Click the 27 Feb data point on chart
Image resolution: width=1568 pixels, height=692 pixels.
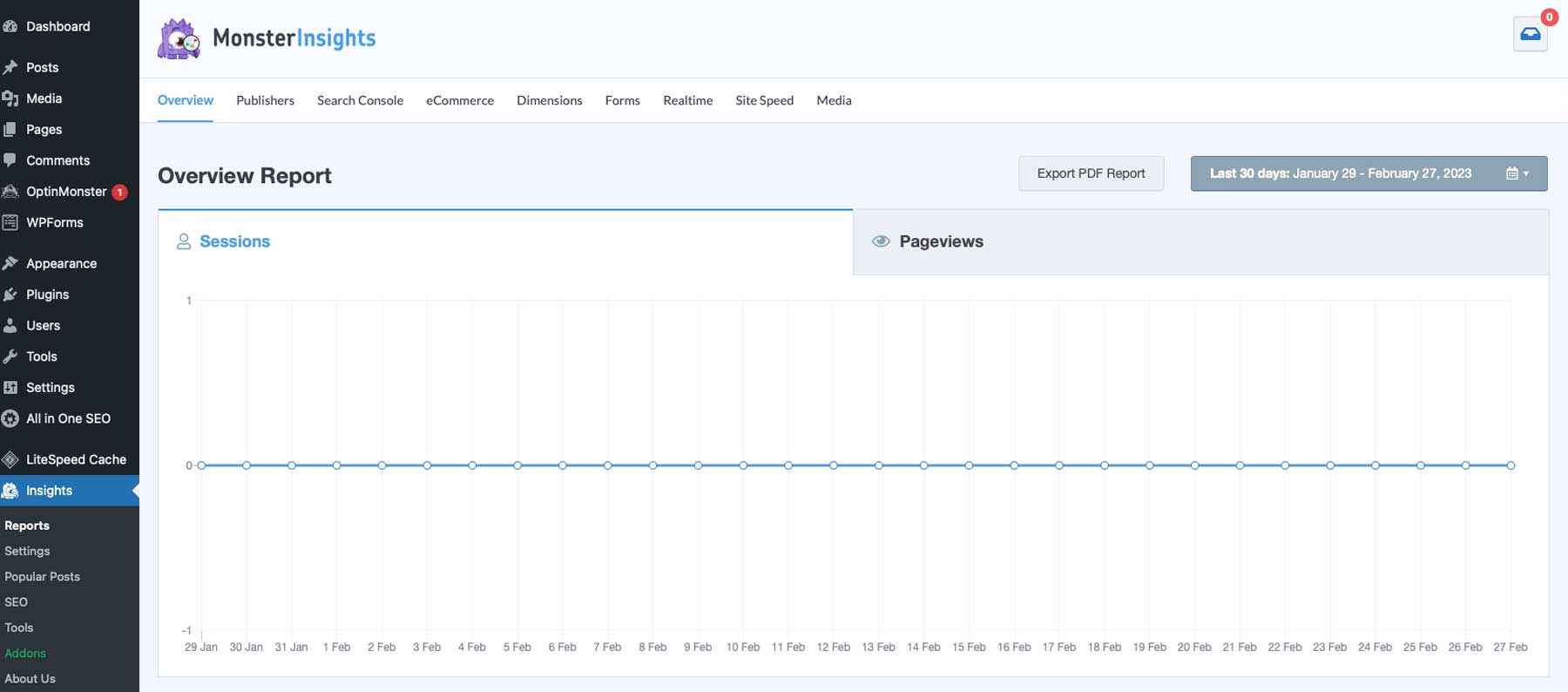point(1511,465)
